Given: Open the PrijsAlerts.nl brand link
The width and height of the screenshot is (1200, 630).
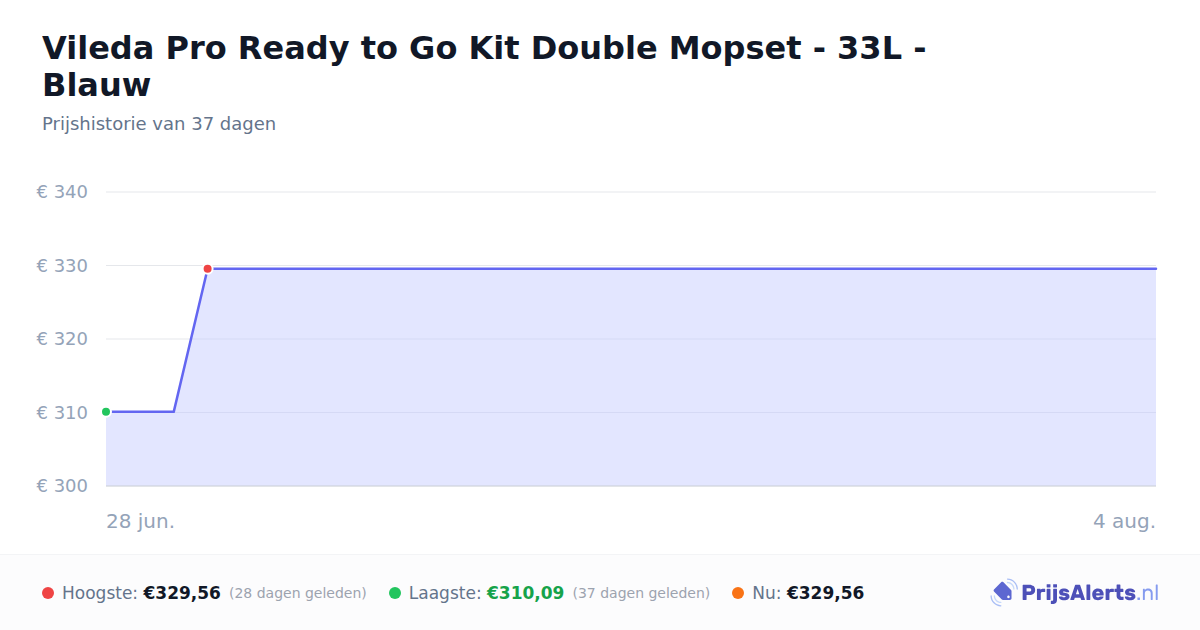Looking at the screenshot, I should [1075, 593].
